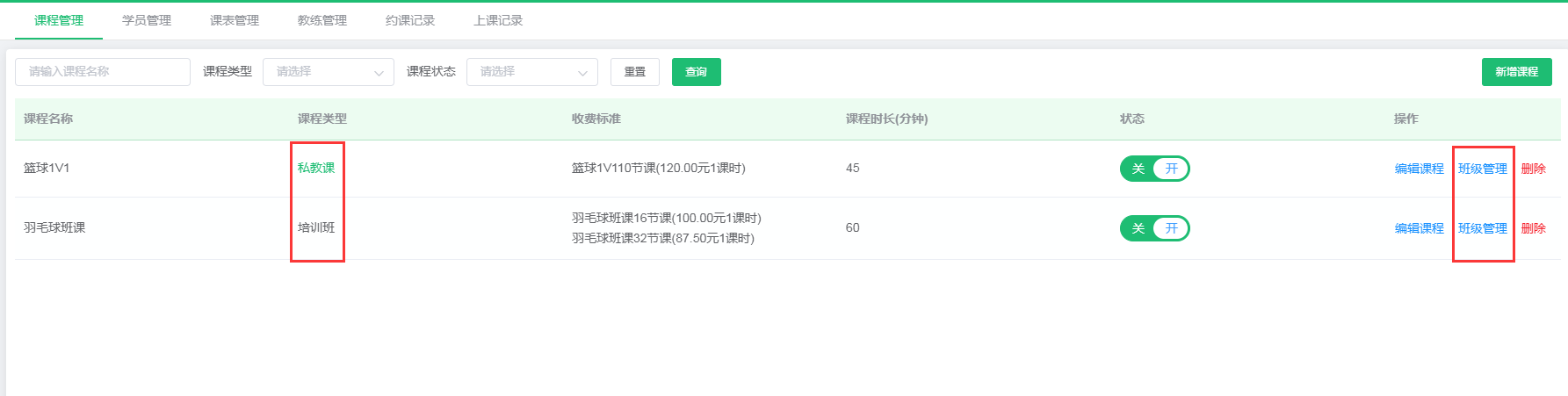
Task: Open 班级管理 for 羽毛球班课
Action: click(1482, 228)
